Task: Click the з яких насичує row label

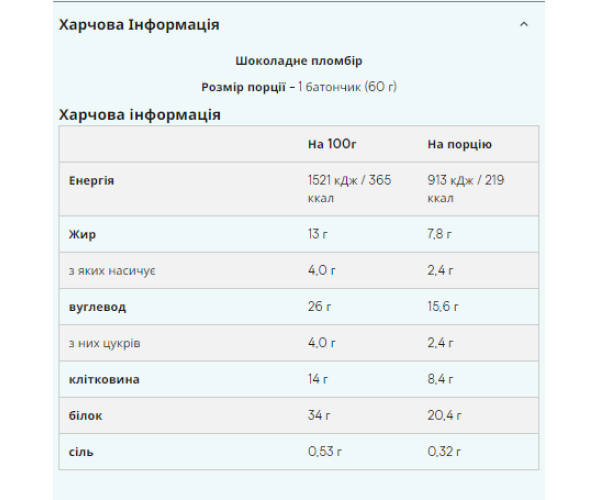Action: pos(112,270)
